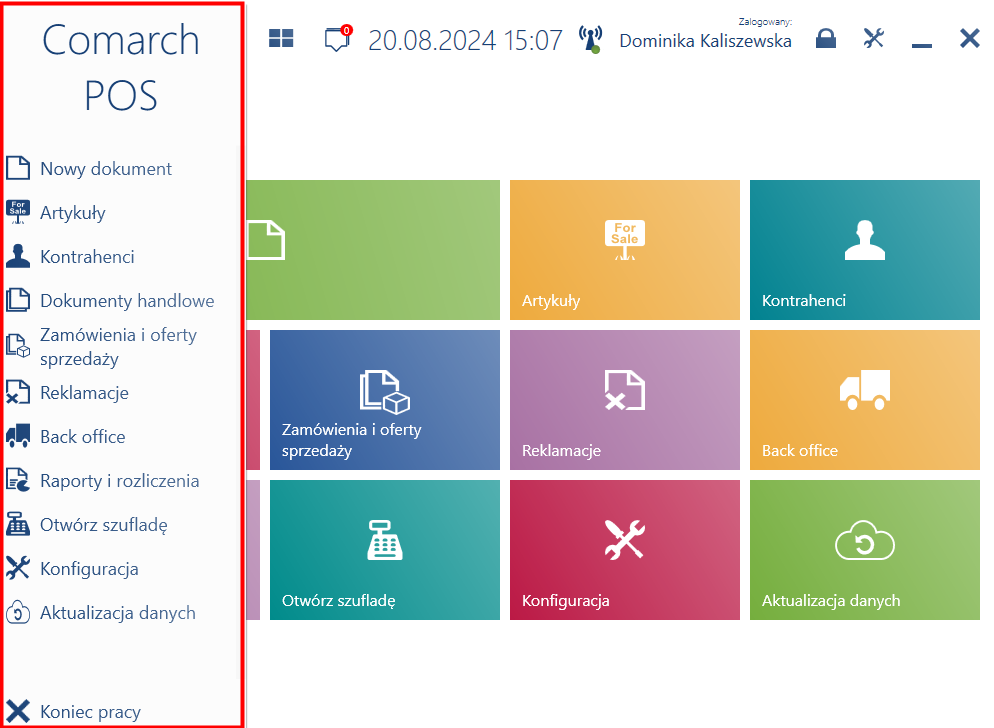Click the Dokumenty handlowe sidebar icon

[x=18, y=300]
